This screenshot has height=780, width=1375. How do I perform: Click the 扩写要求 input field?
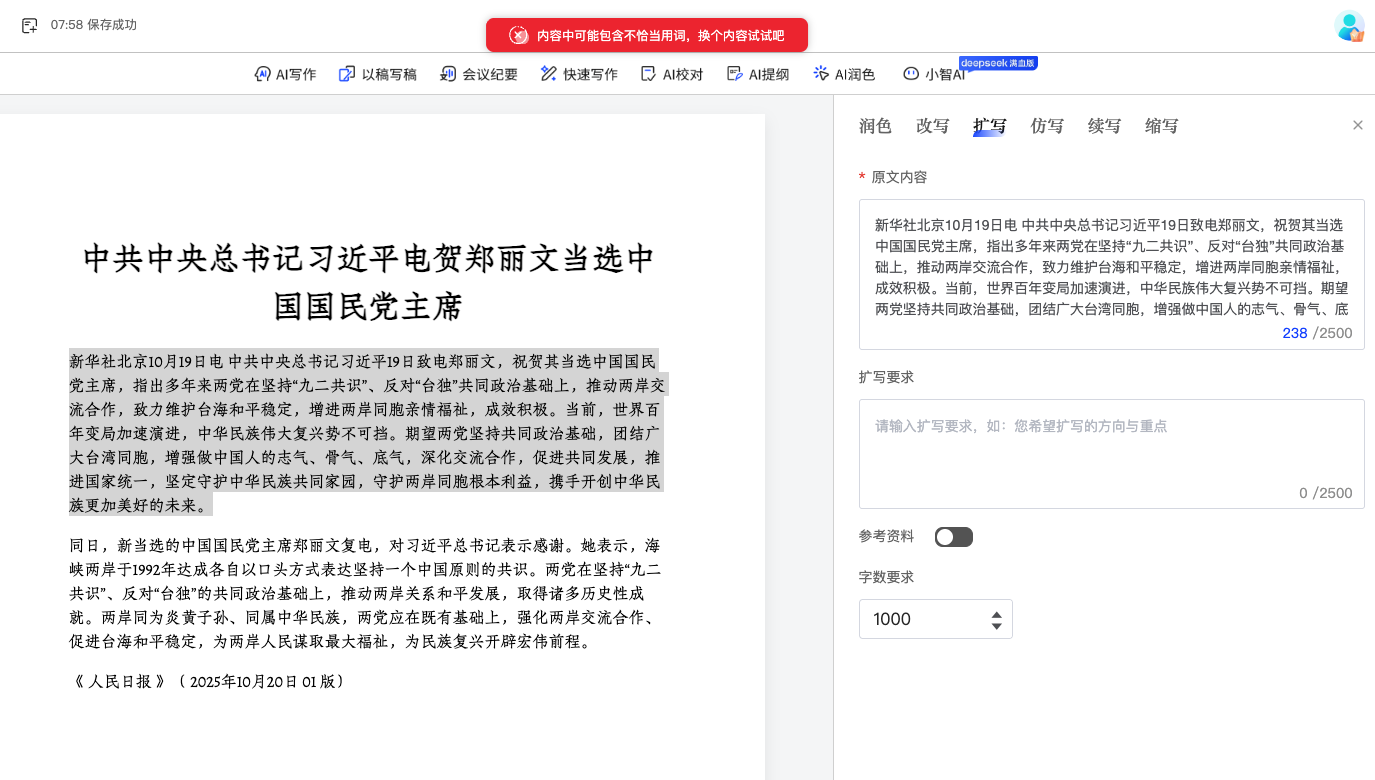click(1112, 454)
